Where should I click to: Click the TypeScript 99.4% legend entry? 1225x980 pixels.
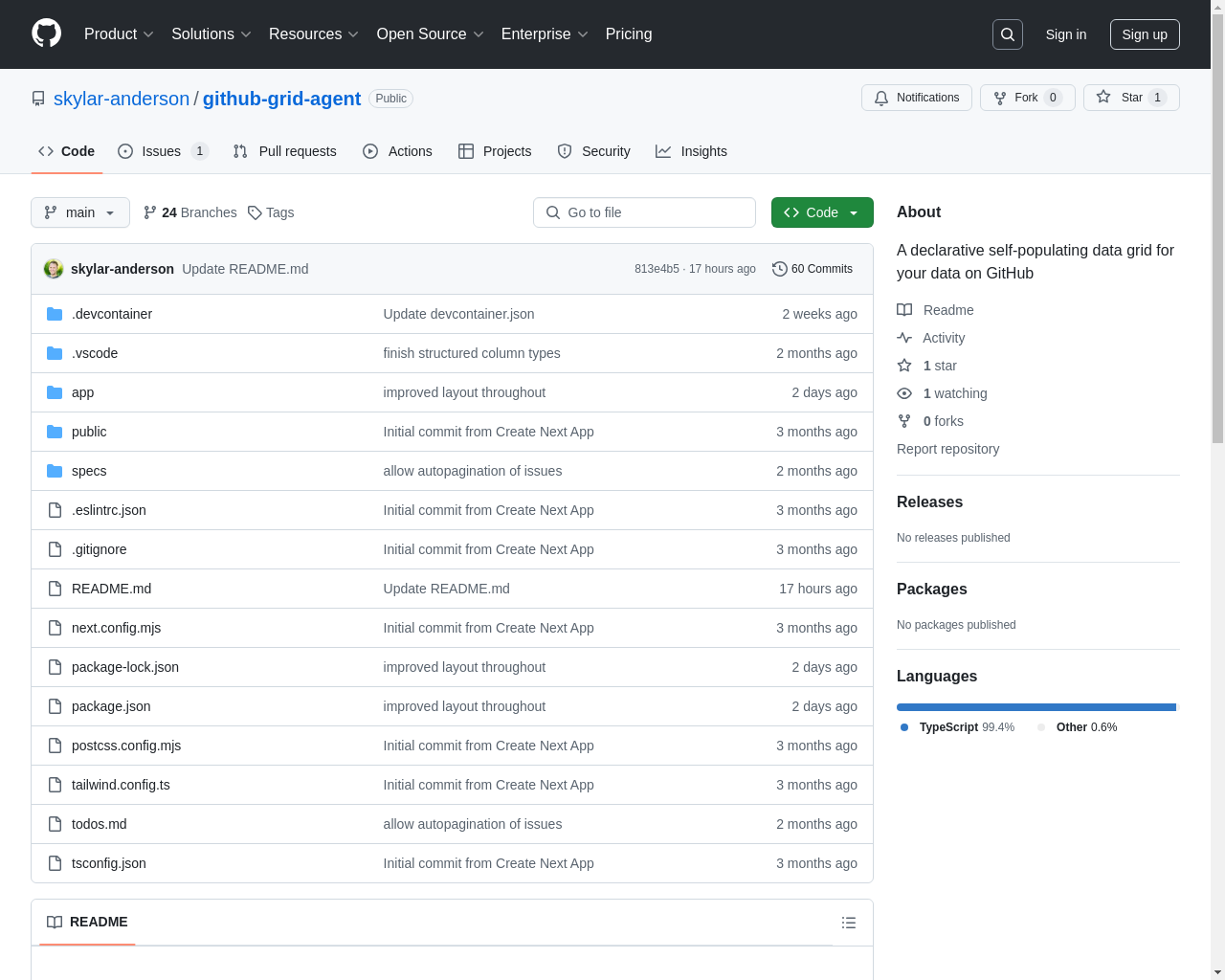coord(957,727)
